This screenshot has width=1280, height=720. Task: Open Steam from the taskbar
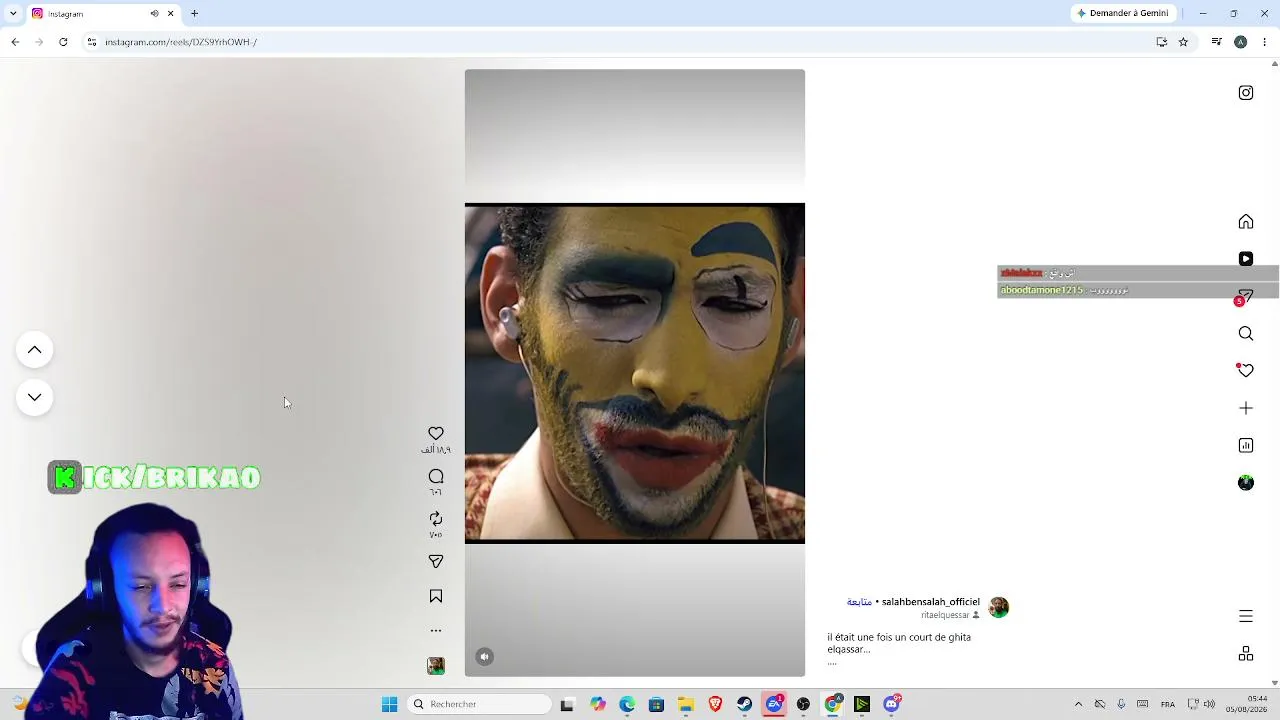[x=744, y=704]
